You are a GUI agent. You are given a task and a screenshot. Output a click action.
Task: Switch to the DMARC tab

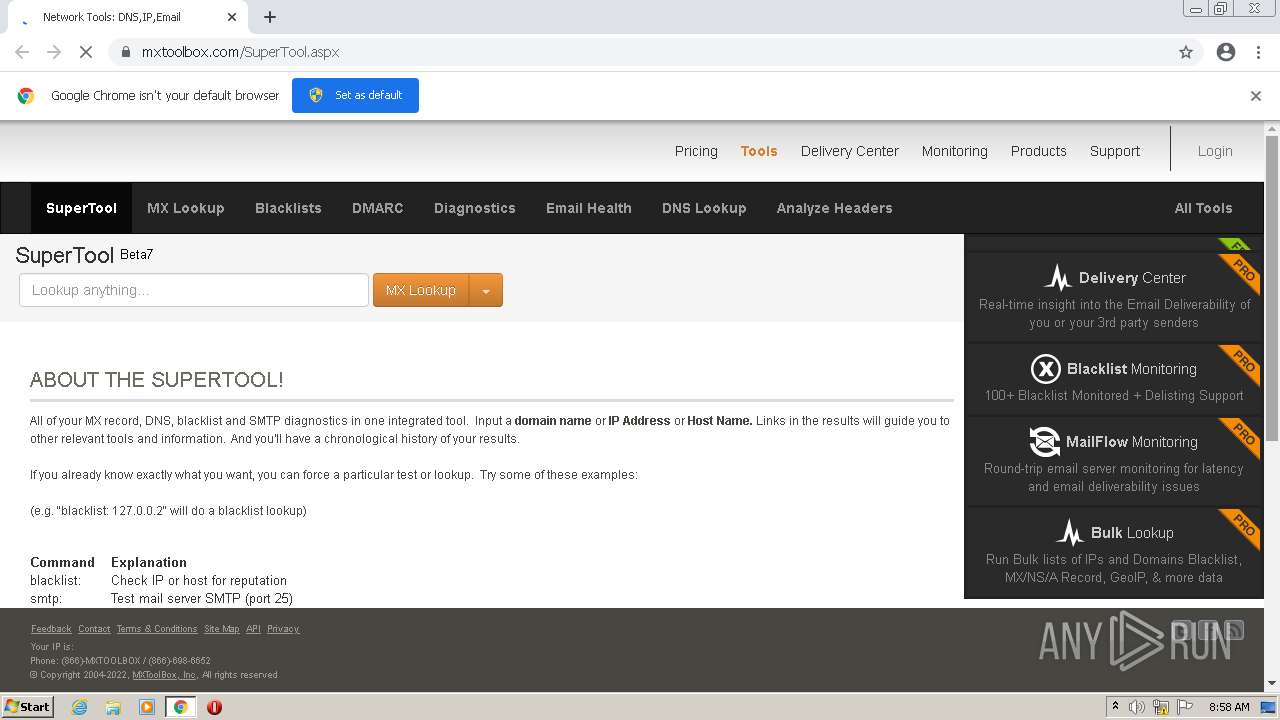tap(378, 208)
